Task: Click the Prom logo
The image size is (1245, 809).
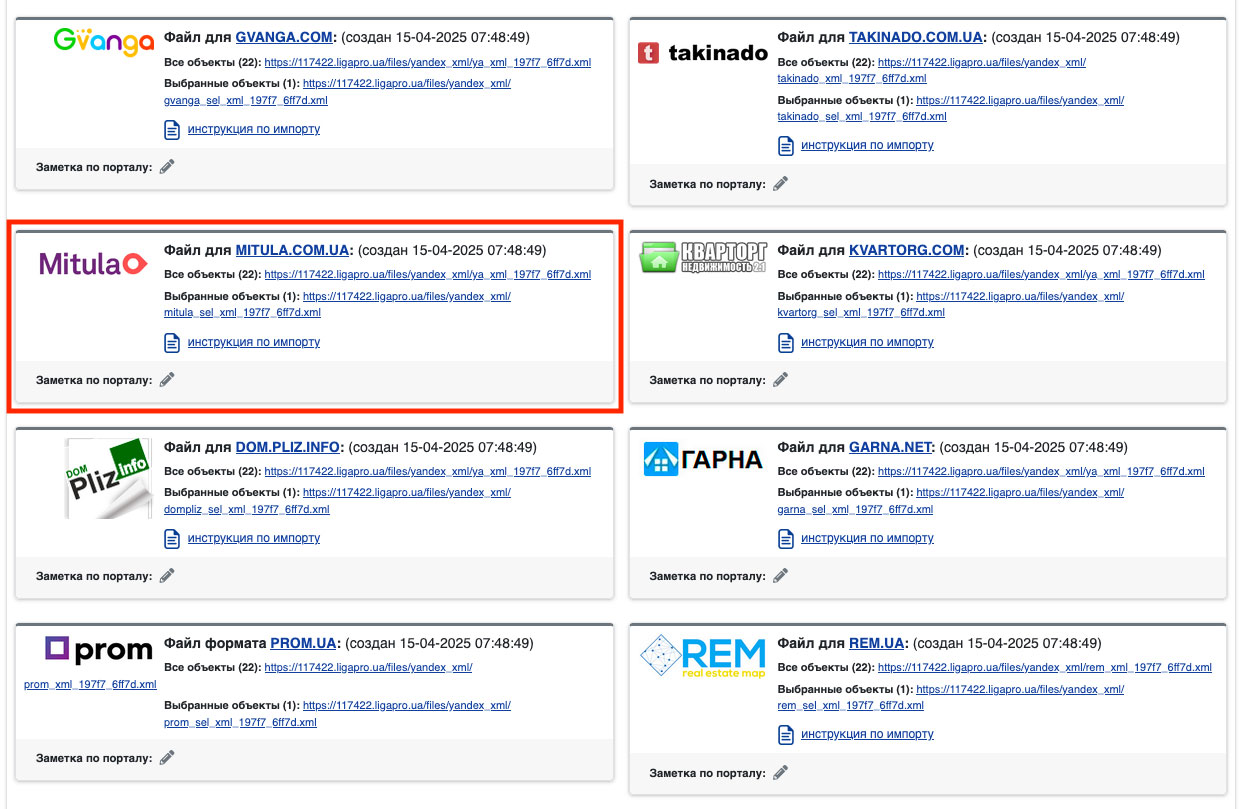Action: pos(98,650)
